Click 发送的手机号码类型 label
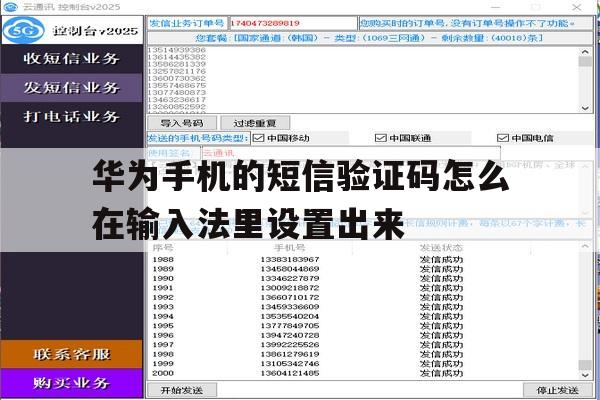This screenshot has width=600, height=400. [x=198, y=138]
